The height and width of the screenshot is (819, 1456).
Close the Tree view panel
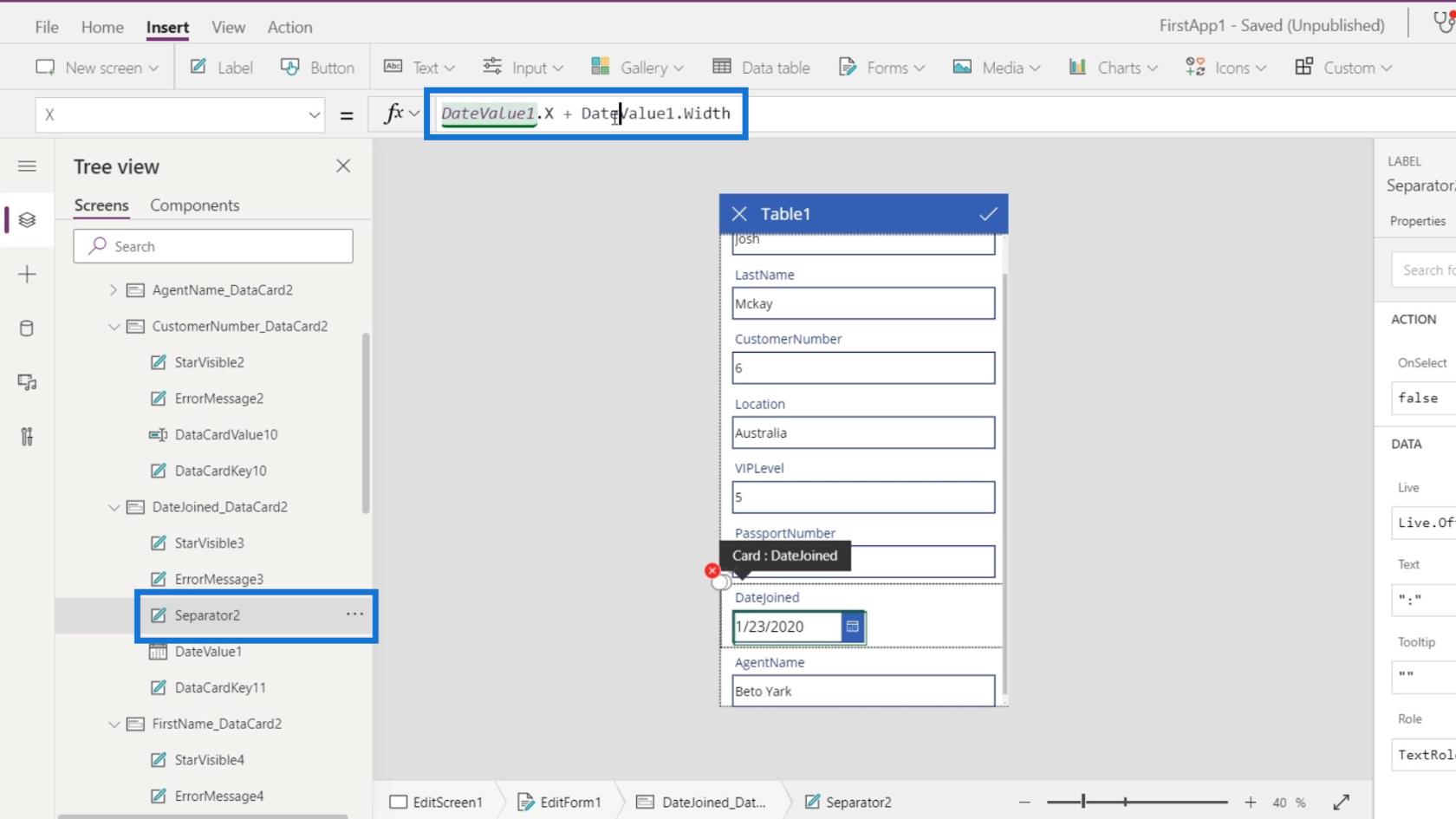tap(343, 166)
